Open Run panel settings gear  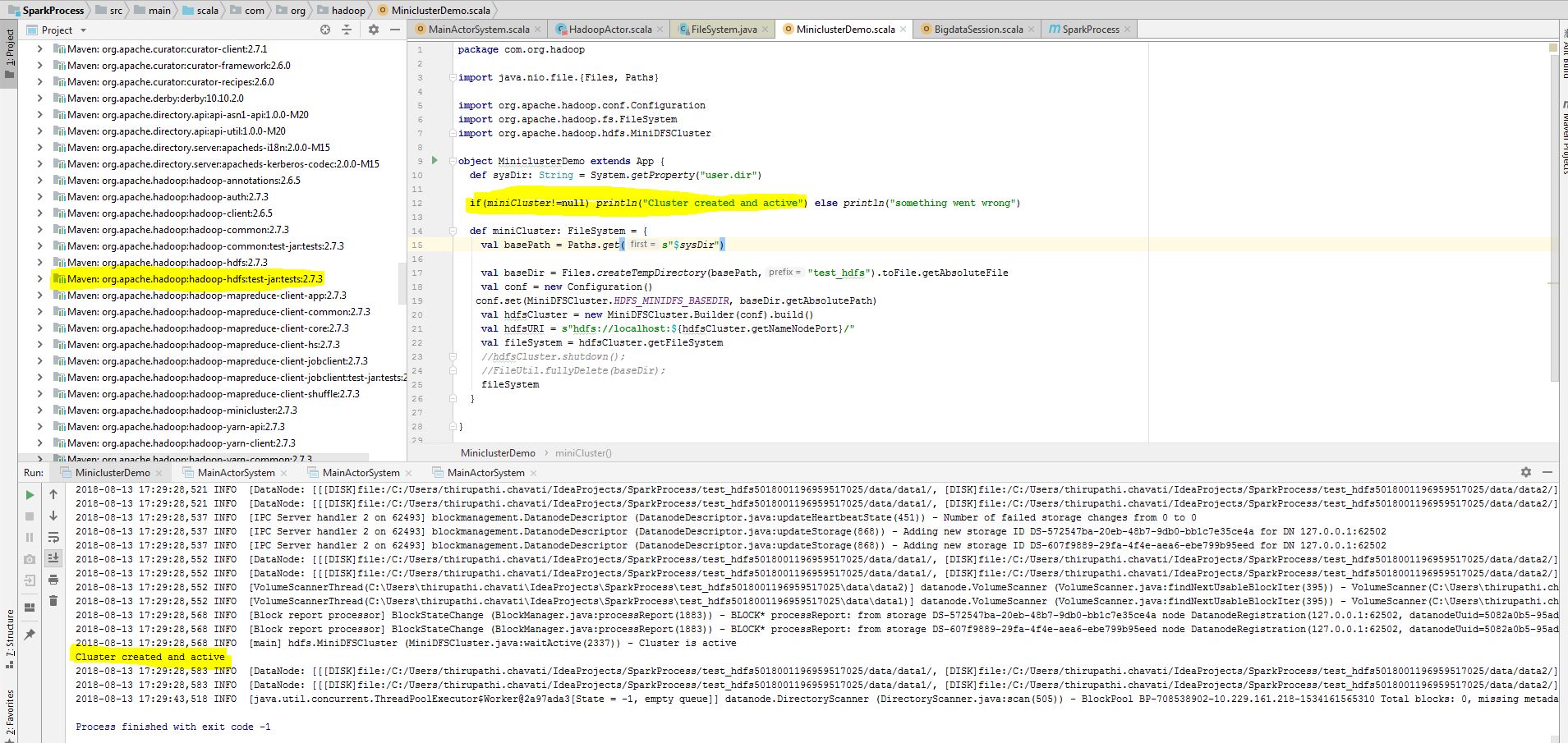click(x=1526, y=472)
